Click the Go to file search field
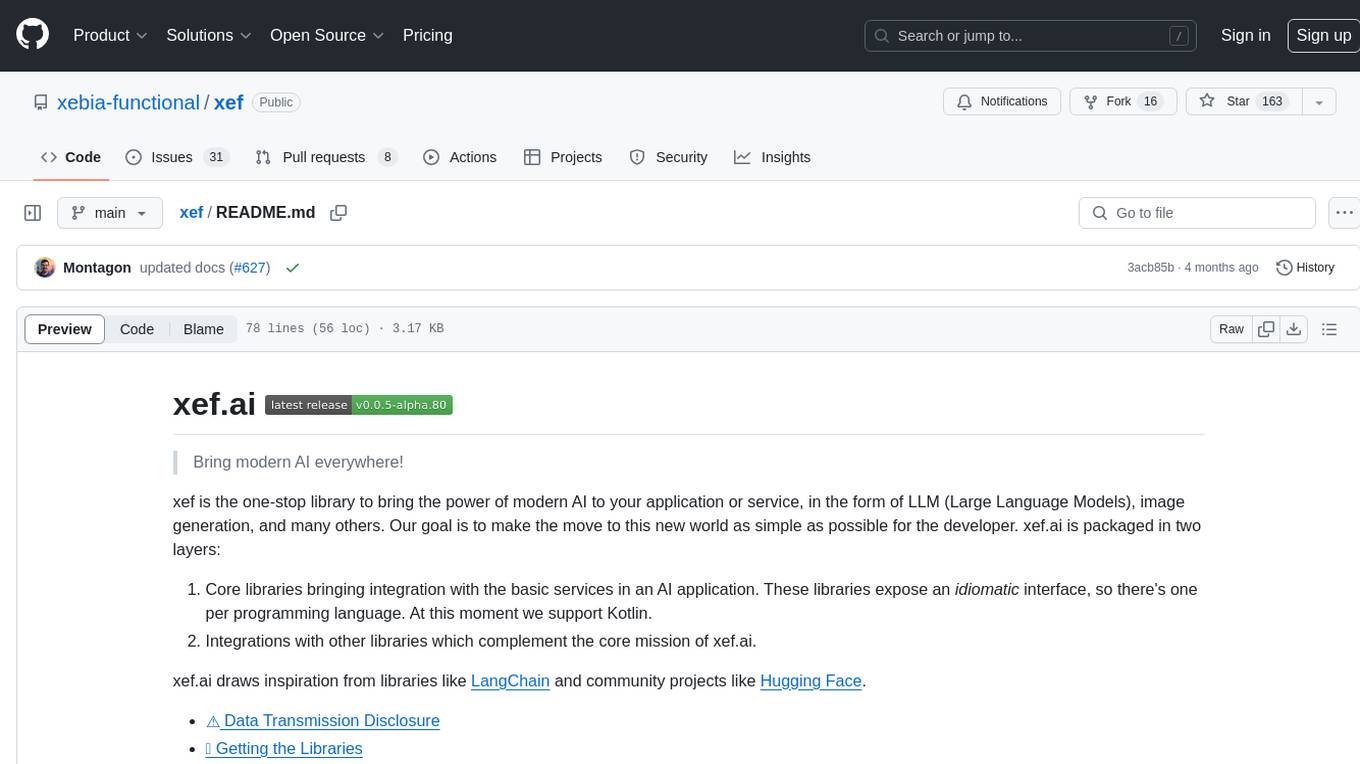Screen dimensions: 1360x764 click(1197, 213)
